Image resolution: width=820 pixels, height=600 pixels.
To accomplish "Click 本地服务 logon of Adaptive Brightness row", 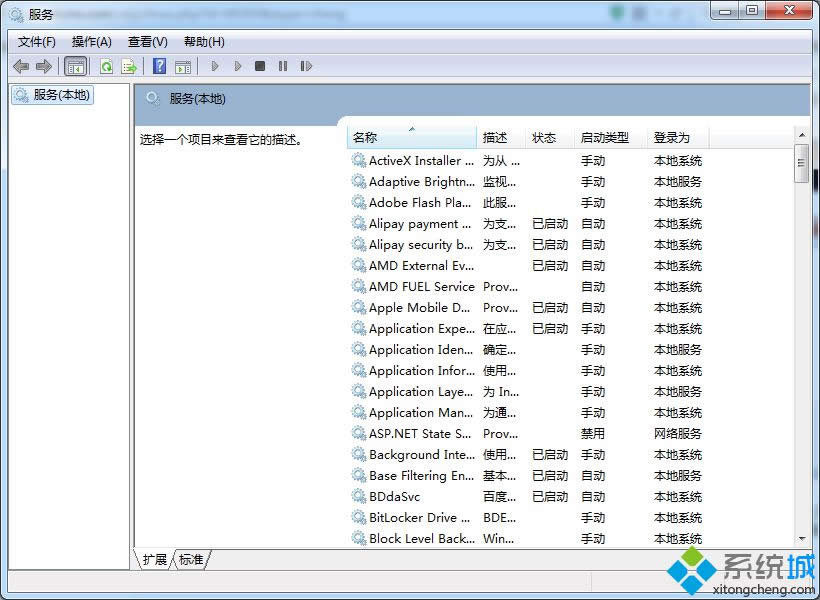I will [x=678, y=181].
